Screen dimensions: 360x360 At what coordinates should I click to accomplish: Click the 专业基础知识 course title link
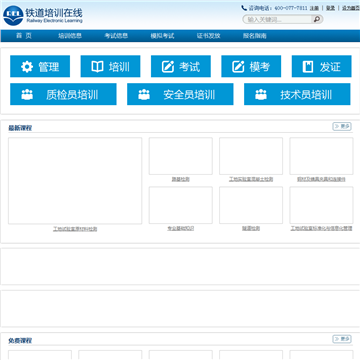pos(181,228)
